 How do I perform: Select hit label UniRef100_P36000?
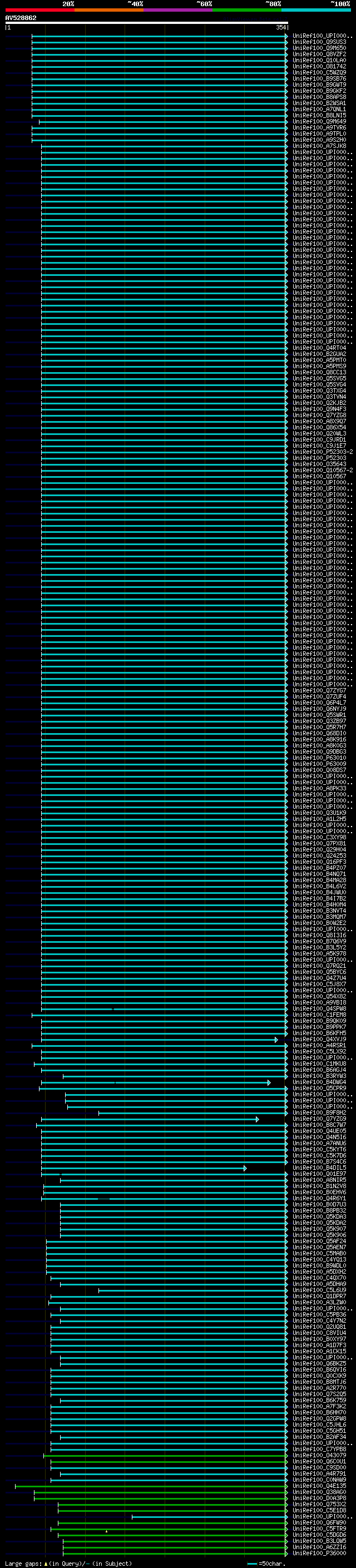click(319, 1552)
